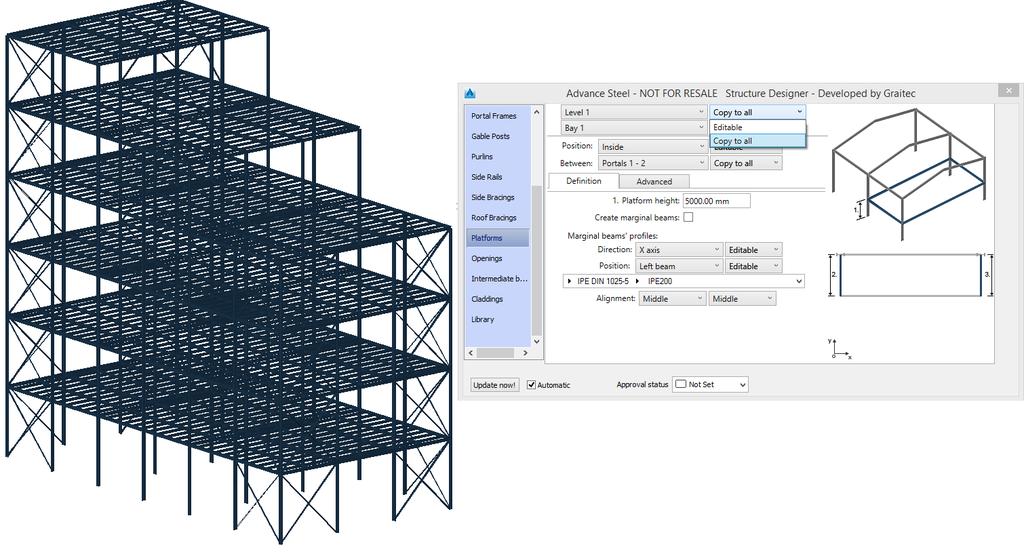
Task: Collapse the Copy to all combo beside Level 1
Action: click(x=758, y=112)
